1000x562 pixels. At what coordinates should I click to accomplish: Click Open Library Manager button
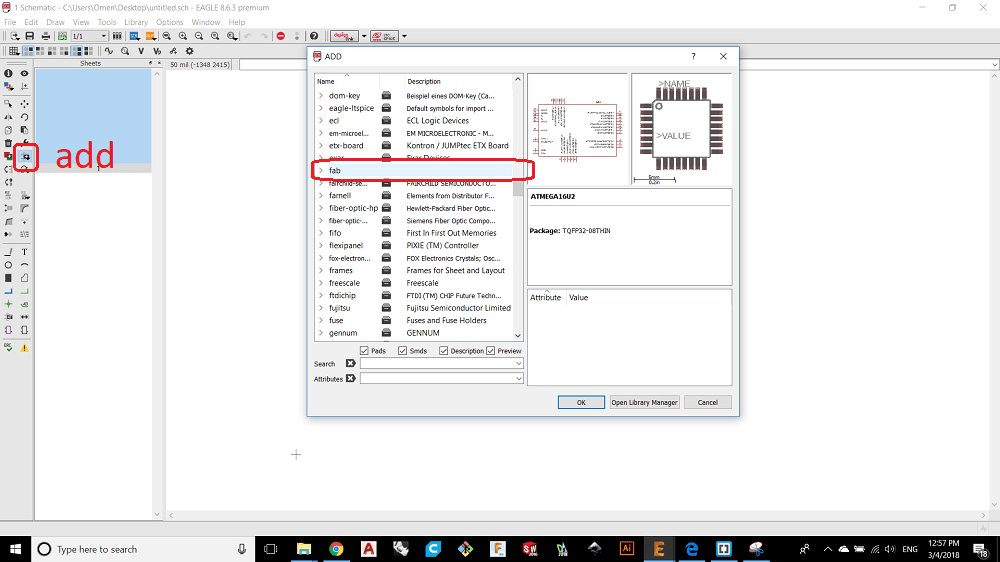pyautogui.click(x=644, y=403)
